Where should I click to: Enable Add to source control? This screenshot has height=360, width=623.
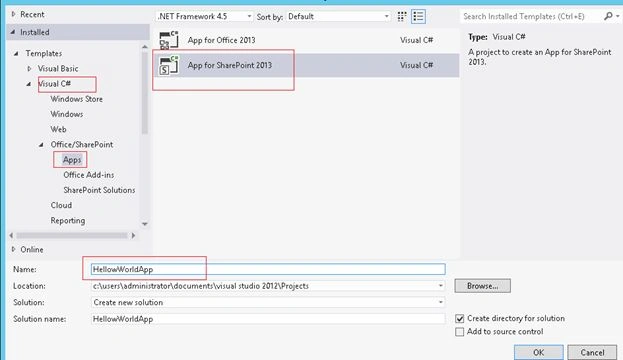[460, 332]
